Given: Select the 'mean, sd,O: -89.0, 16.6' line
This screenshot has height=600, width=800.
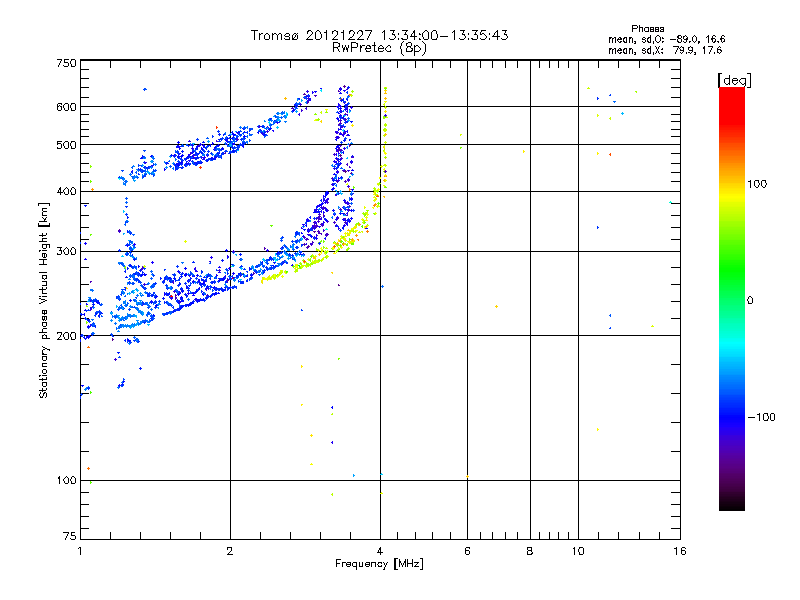Looking at the screenshot, I should (x=666, y=39).
